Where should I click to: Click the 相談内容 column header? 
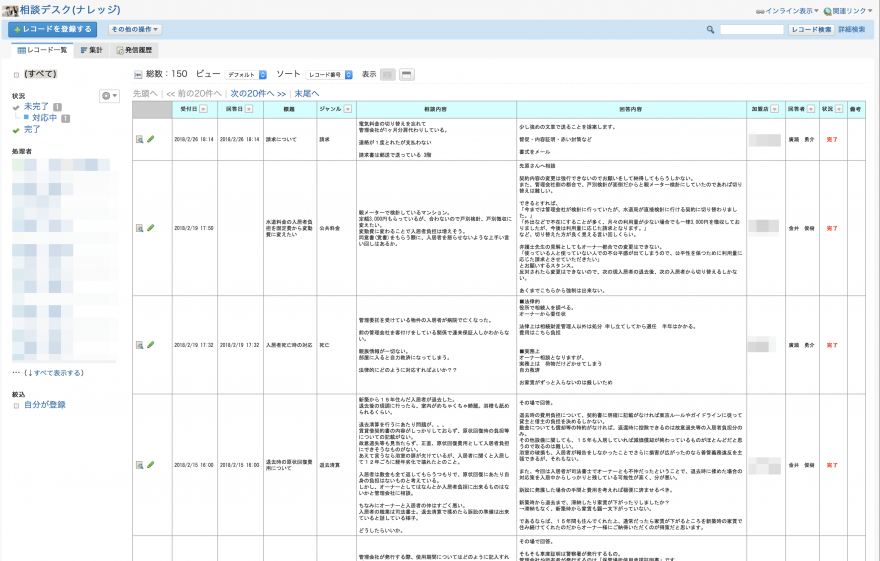[436, 109]
